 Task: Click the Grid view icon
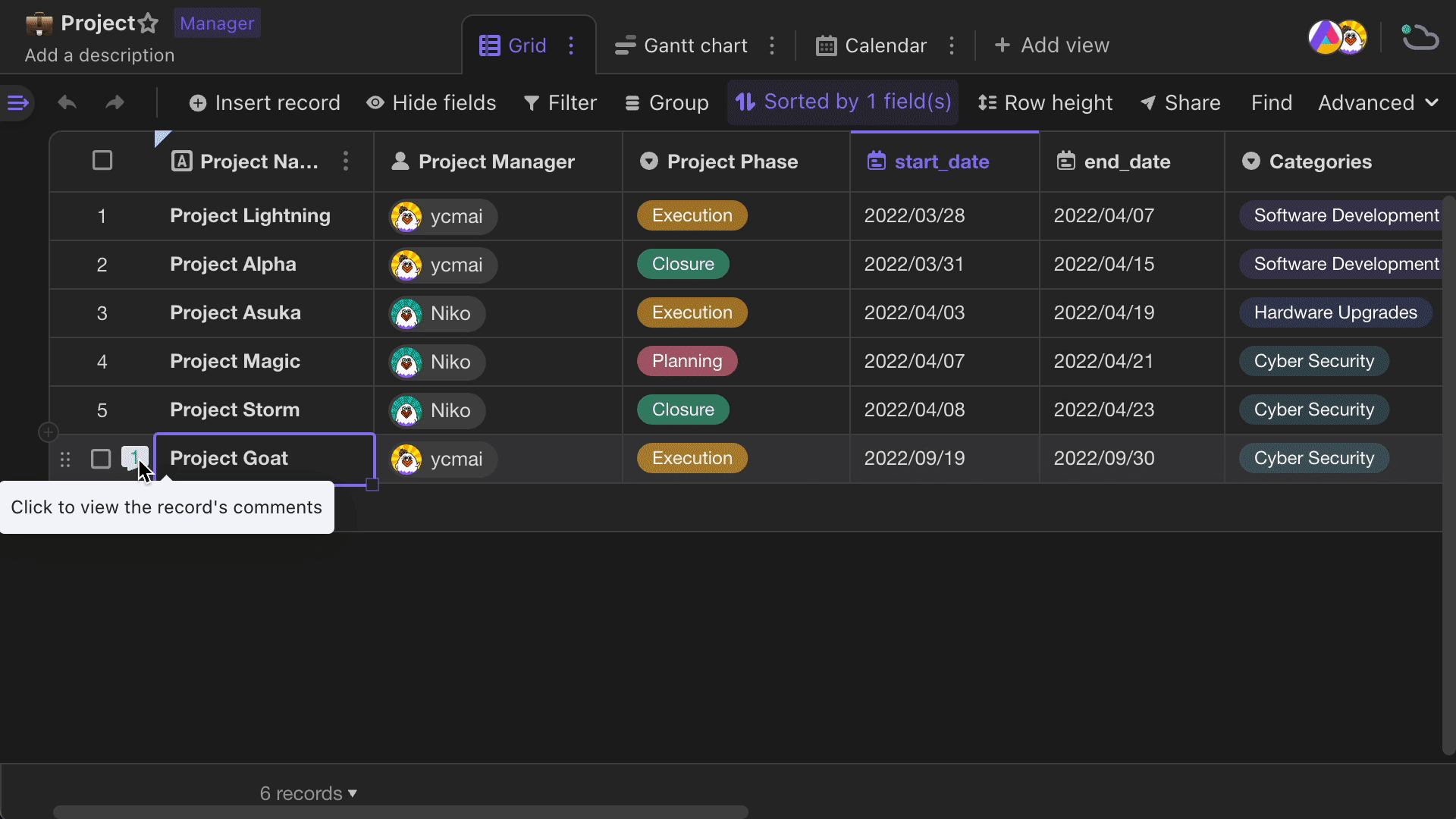(x=490, y=44)
